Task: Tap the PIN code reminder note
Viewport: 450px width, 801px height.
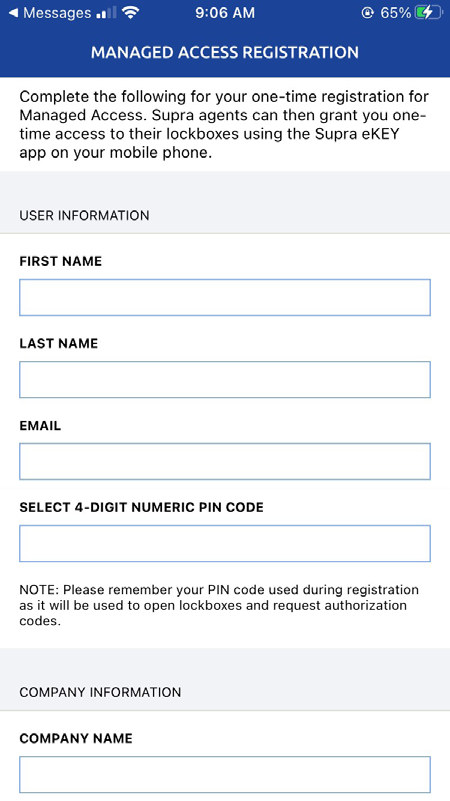Action: (219, 606)
